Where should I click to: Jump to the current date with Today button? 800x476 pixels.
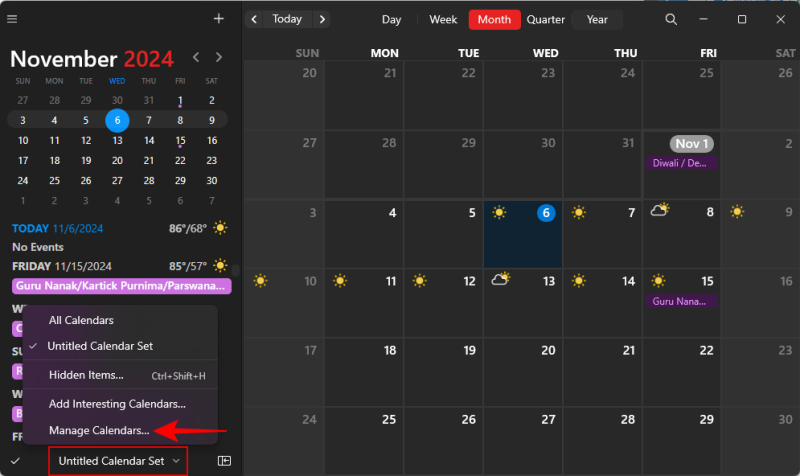(287, 19)
